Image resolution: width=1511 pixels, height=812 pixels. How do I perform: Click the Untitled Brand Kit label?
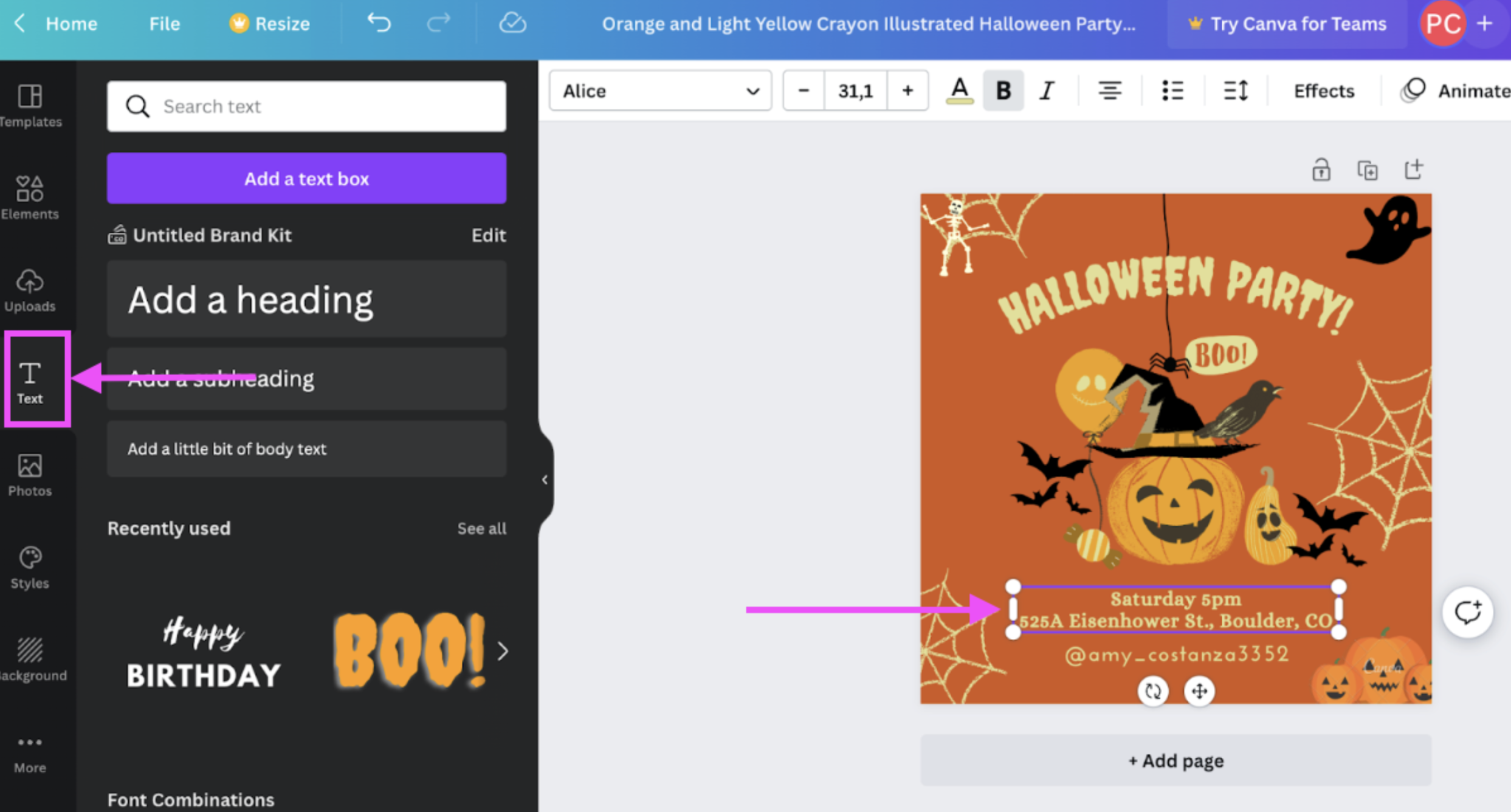(212, 235)
